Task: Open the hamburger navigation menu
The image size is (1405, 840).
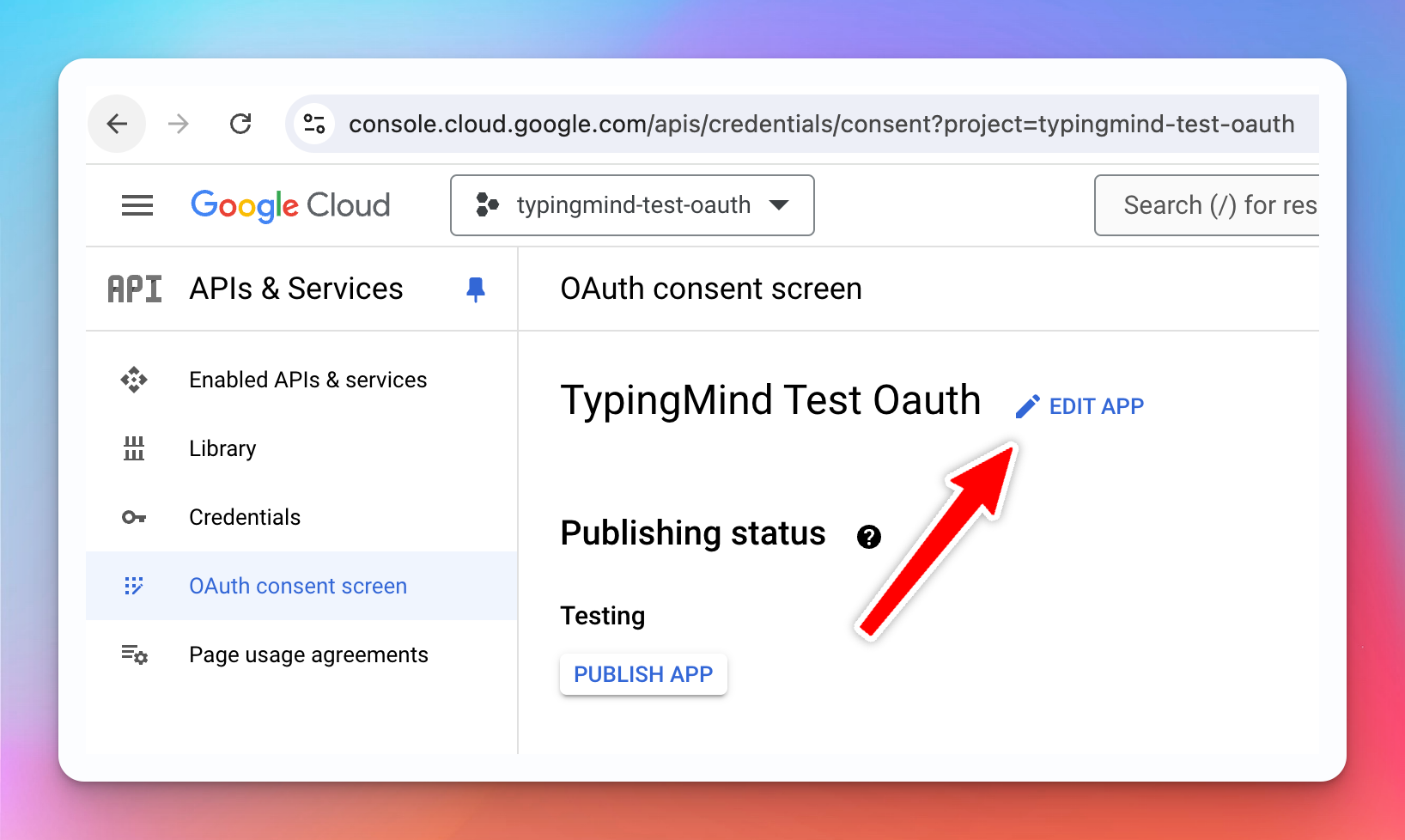Action: pos(137,205)
